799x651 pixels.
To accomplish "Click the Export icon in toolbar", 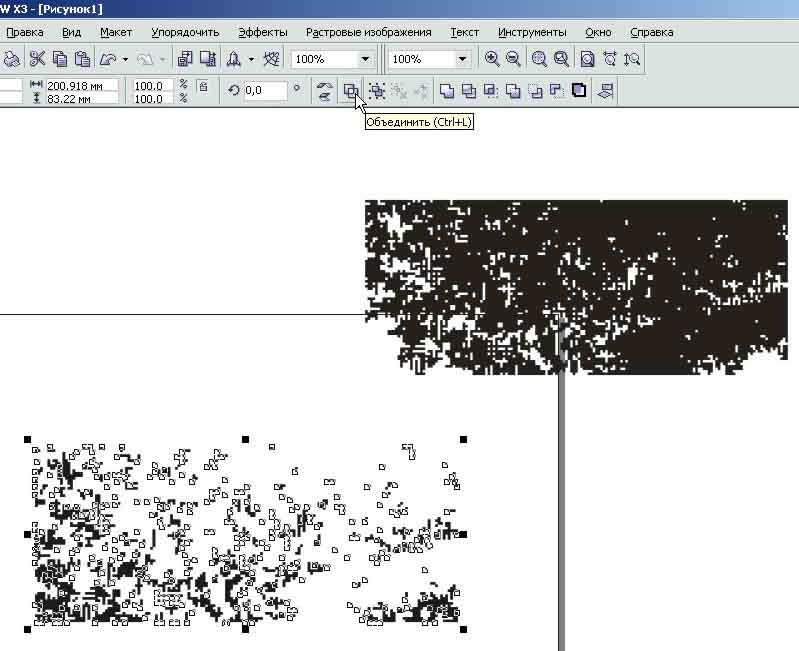I will [x=207, y=60].
